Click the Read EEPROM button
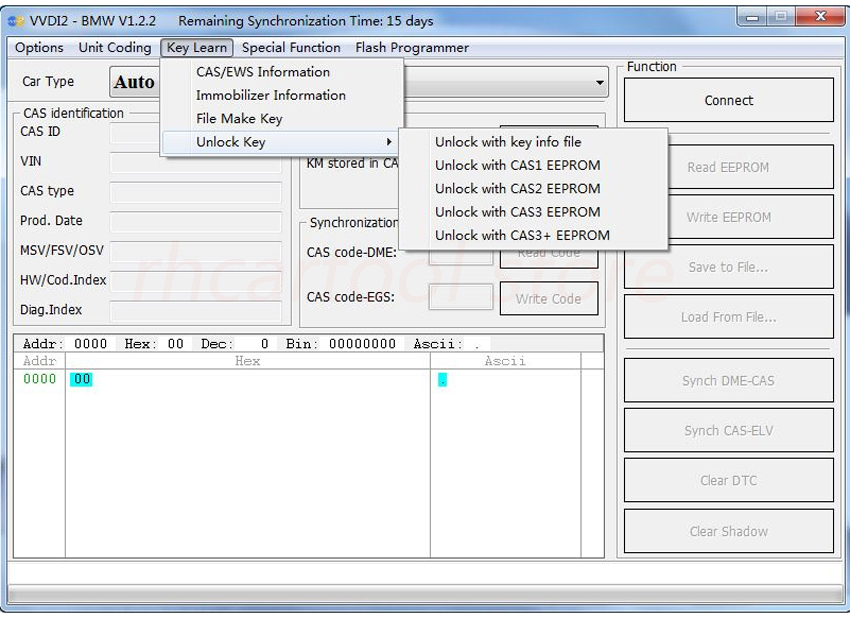Viewport: 850px width, 618px height. coord(751,168)
